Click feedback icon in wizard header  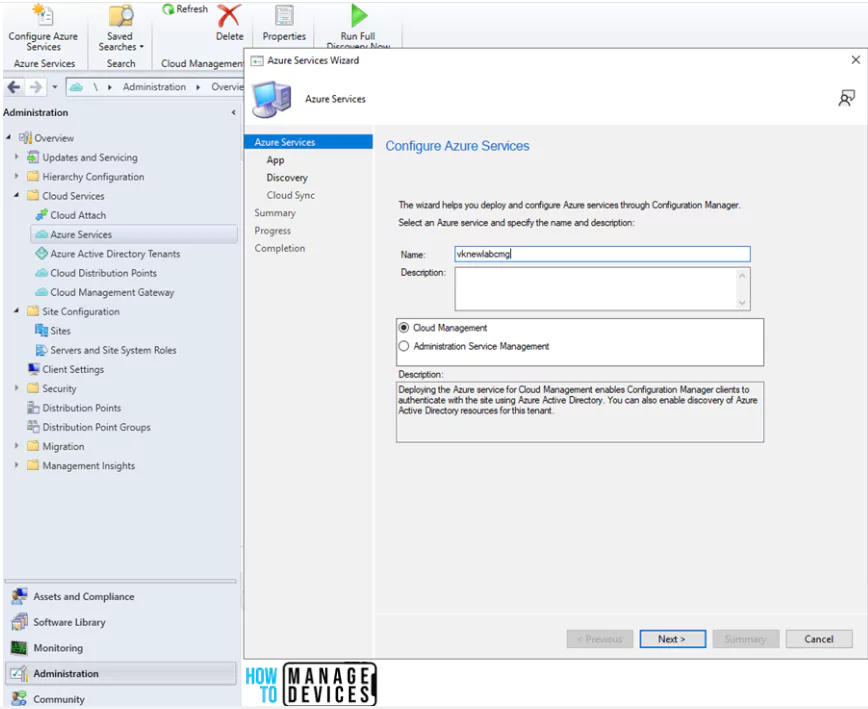(846, 99)
